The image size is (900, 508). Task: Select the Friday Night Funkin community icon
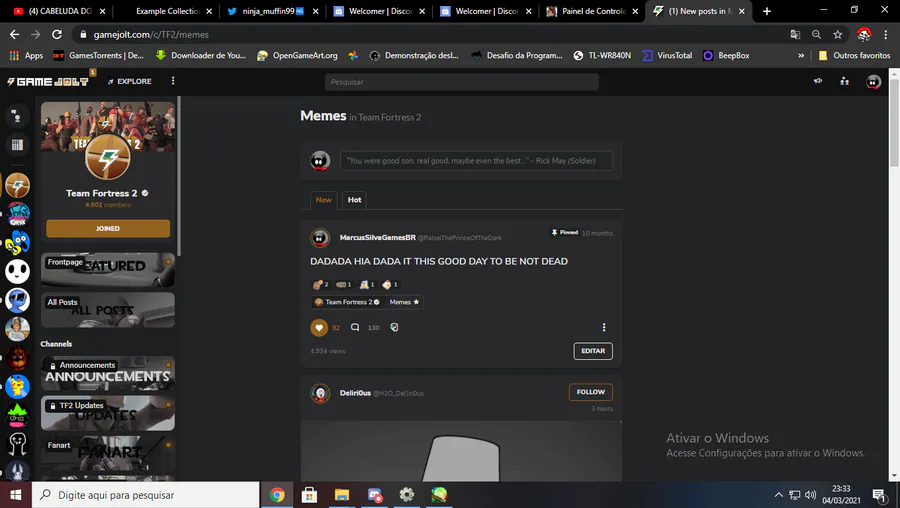click(17, 214)
